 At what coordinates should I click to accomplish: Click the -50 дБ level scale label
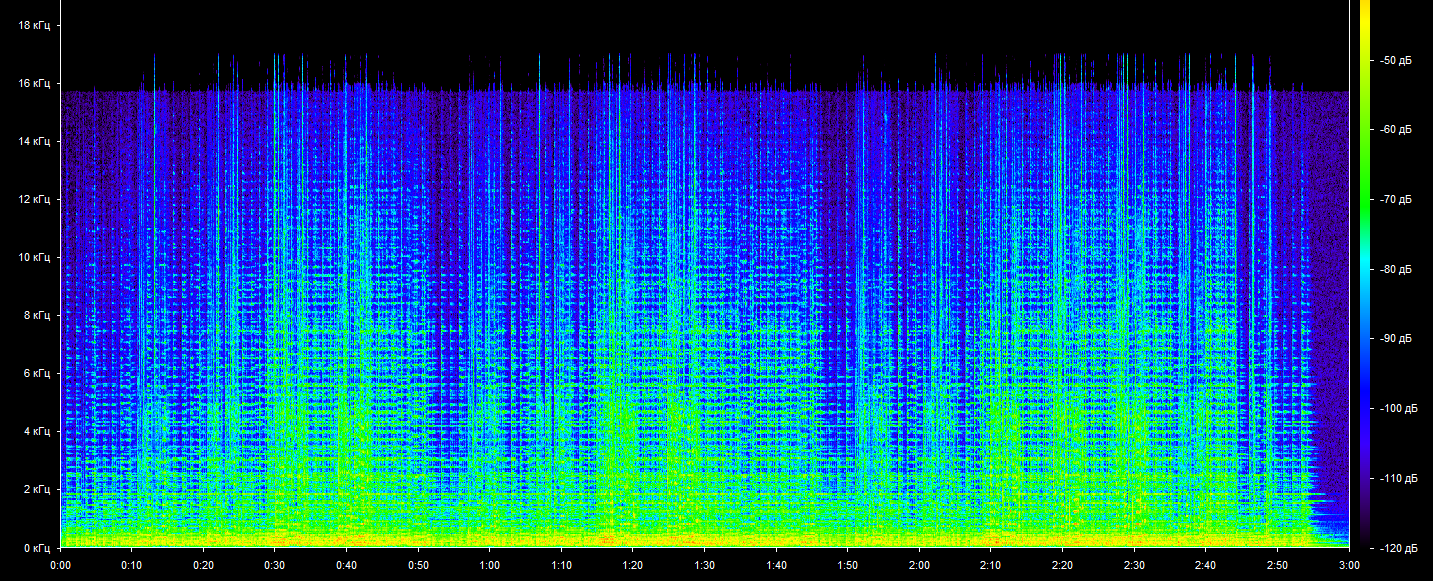coord(1396,60)
